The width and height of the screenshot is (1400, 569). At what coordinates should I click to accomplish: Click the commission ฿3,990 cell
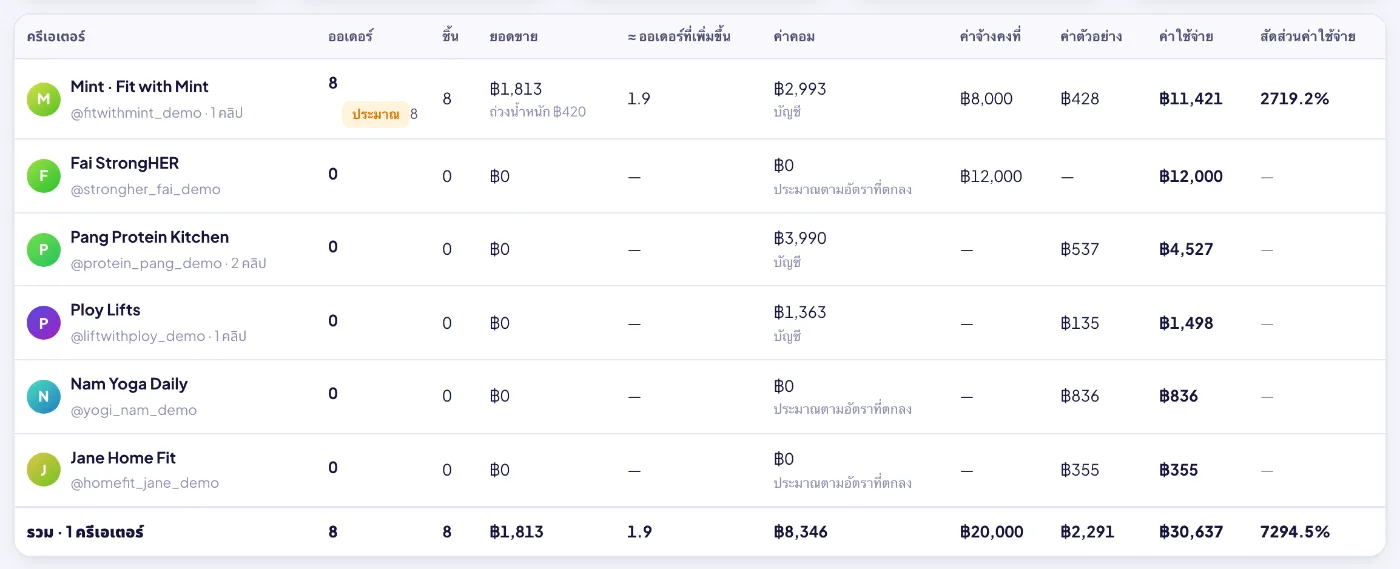click(800, 238)
